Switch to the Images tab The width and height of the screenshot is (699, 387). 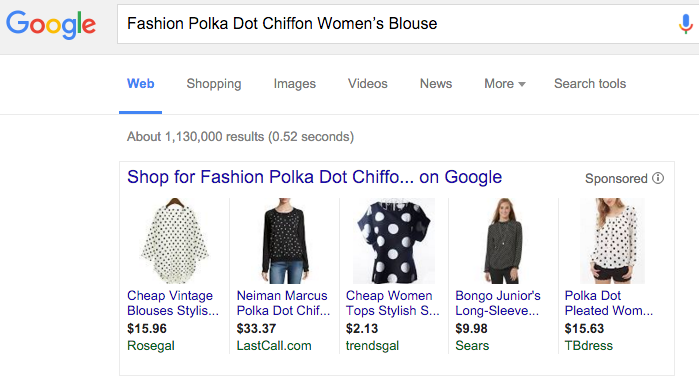[x=294, y=83]
